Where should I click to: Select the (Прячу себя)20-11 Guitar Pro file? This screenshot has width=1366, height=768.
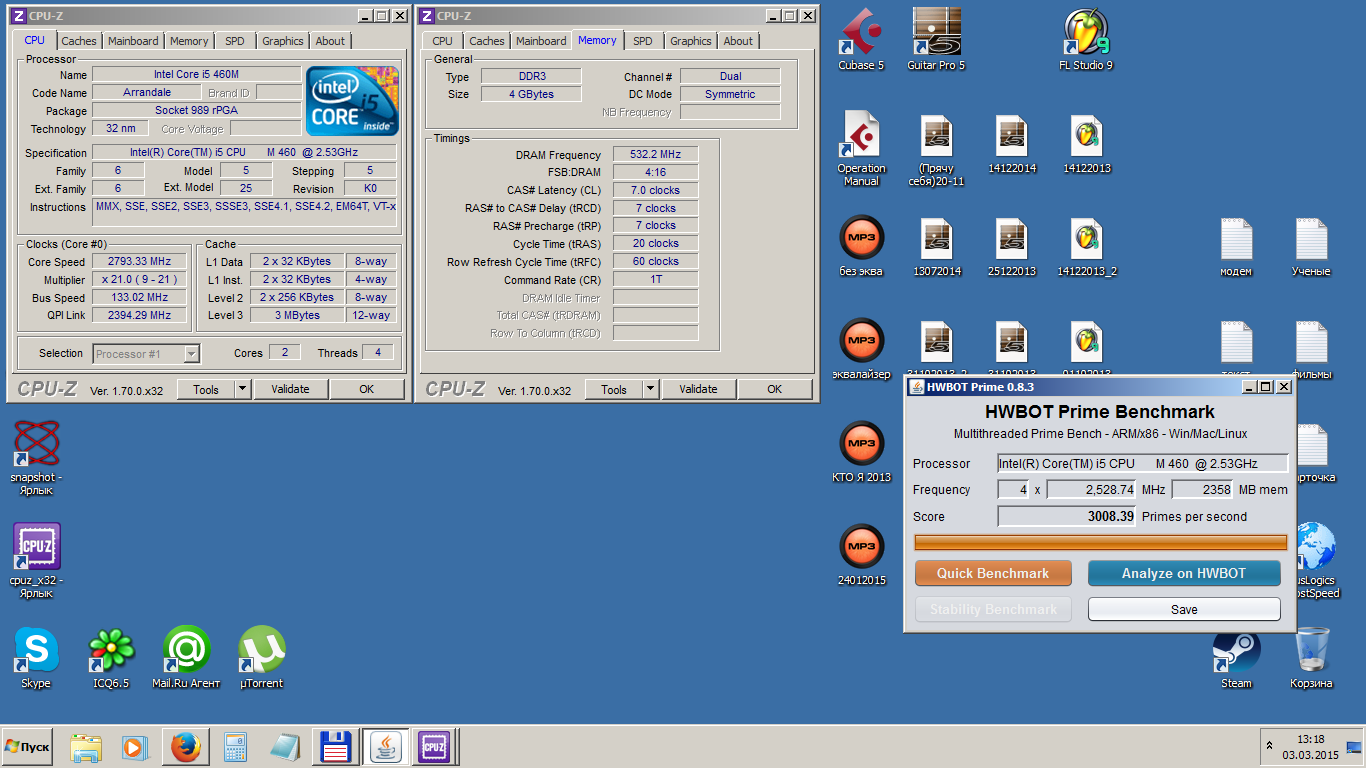[936, 148]
